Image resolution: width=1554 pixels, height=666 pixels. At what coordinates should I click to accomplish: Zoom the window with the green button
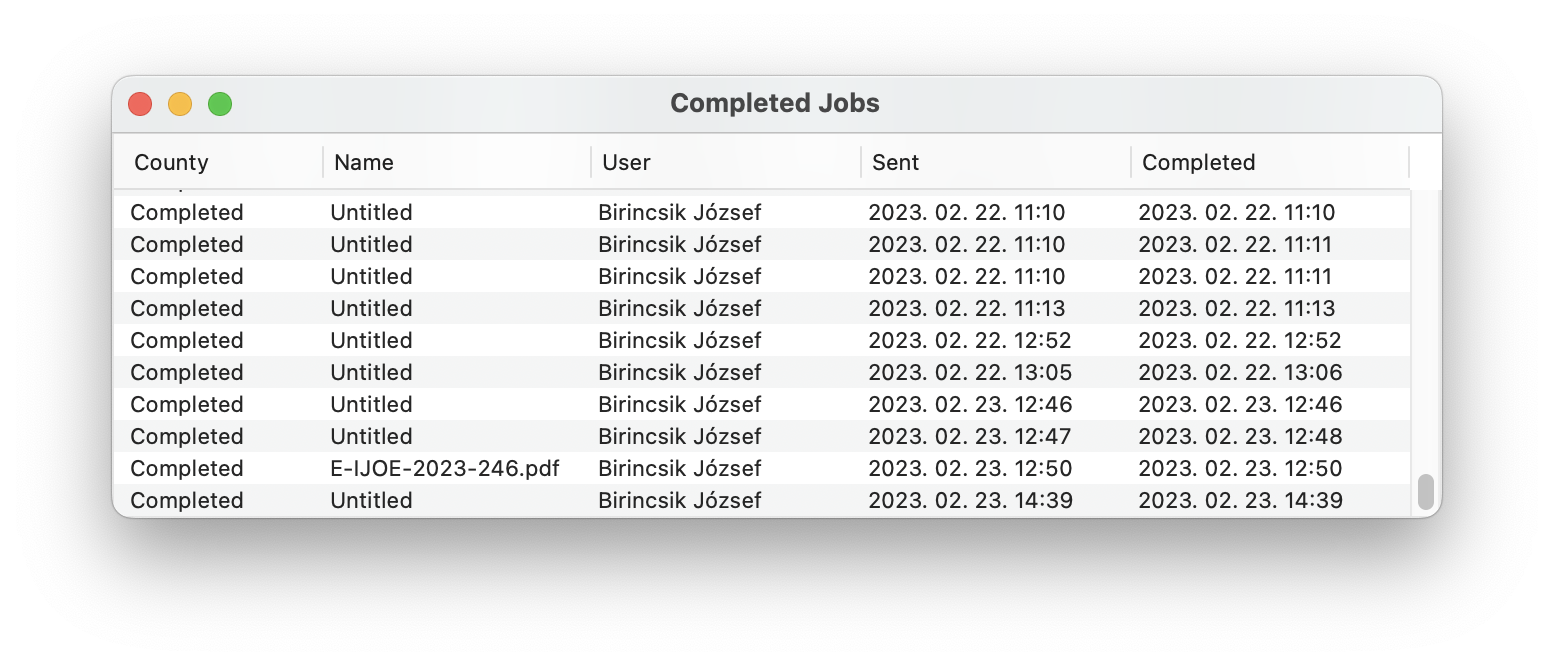coord(220,104)
